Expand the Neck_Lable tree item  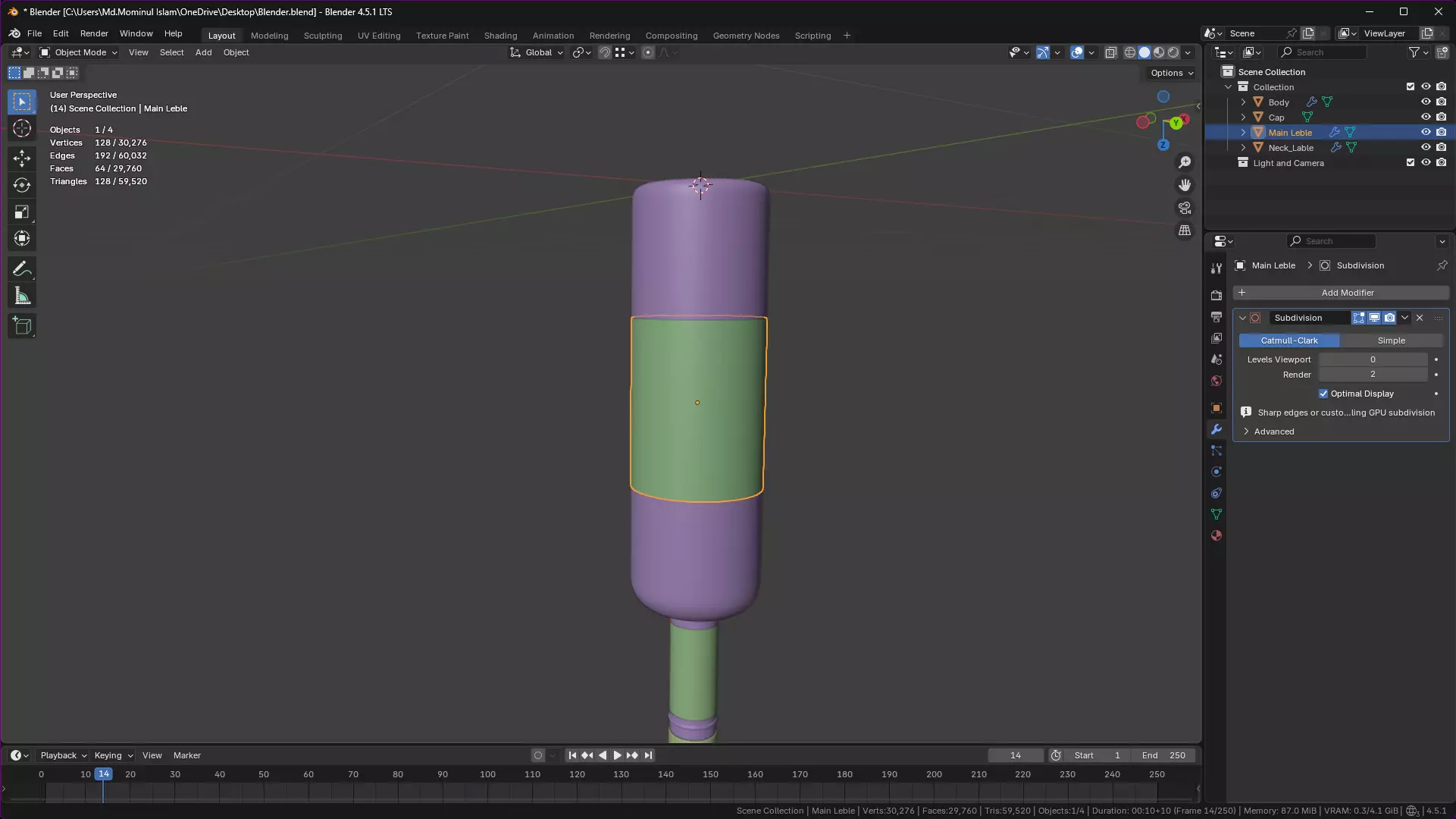(1243, 148)
